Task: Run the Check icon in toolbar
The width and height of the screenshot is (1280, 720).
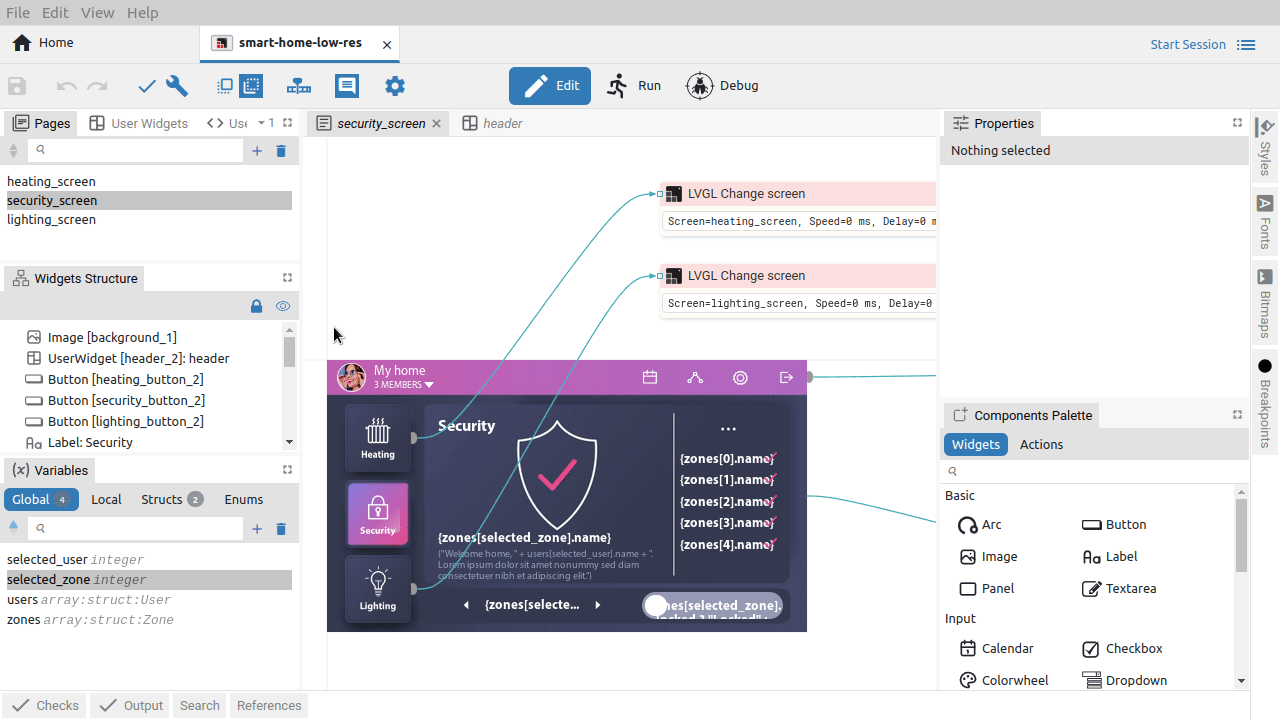Action: 147,86
